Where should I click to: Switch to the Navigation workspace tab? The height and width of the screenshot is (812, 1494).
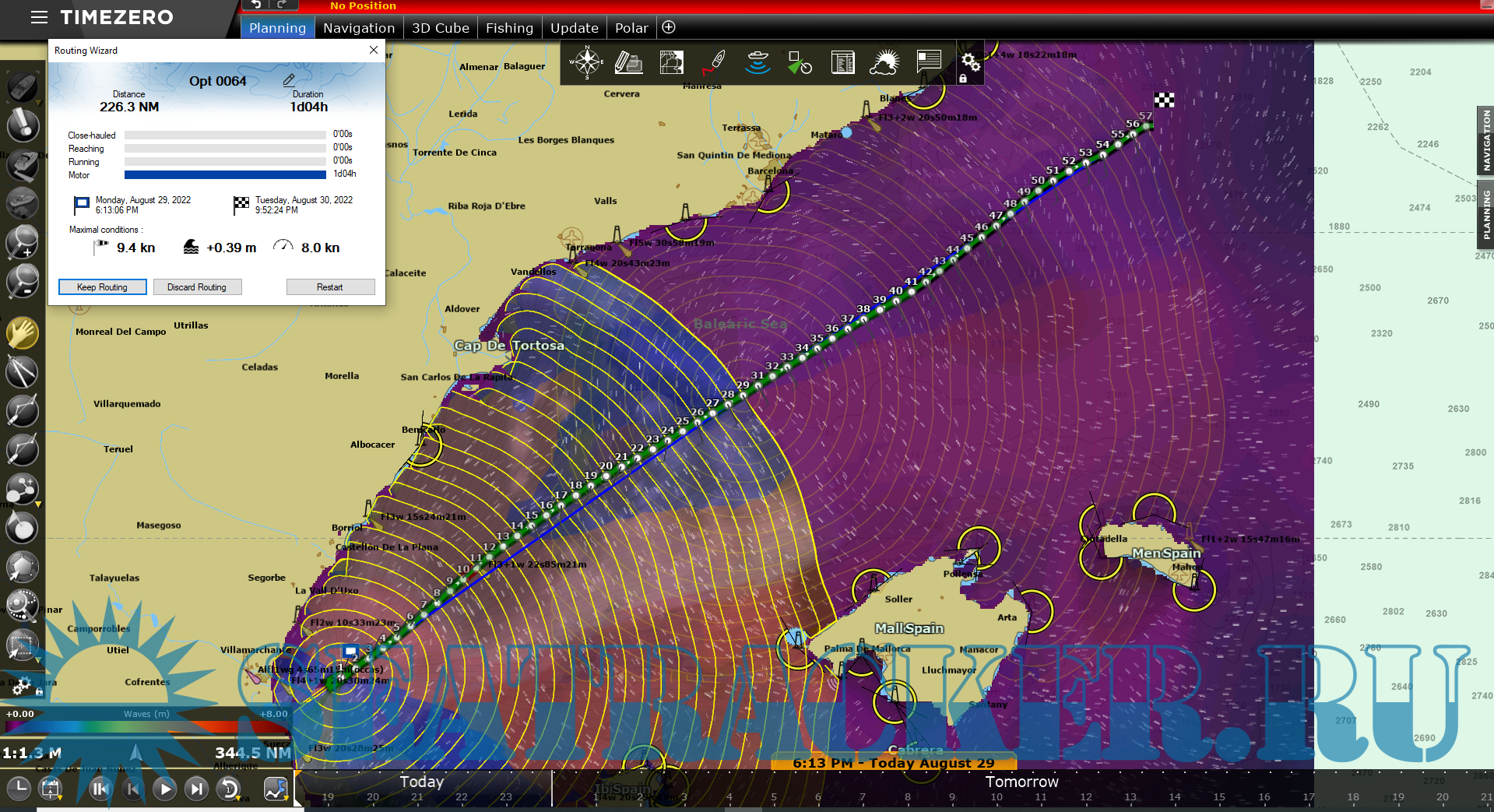pos(359,28)
